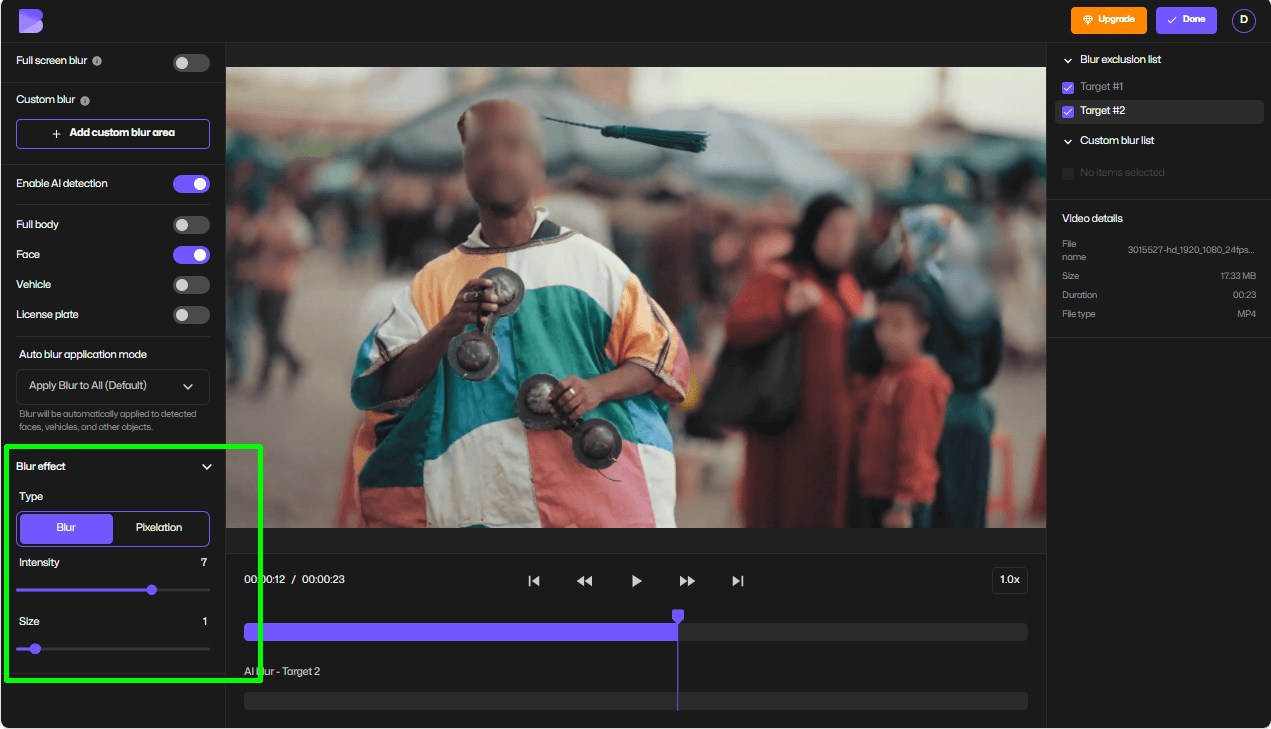Fast forward the video playback
Screen dimensions: 1271x729
click(x=687, y=581)
